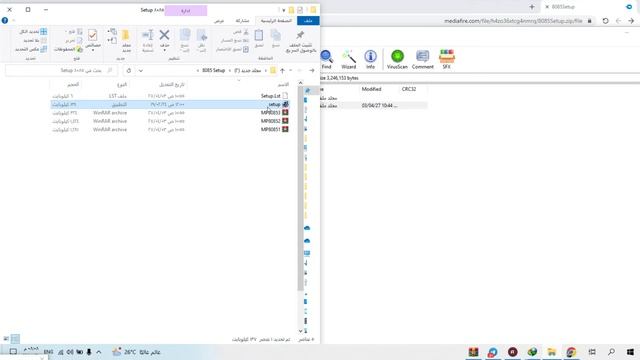The height and width of the screenshot is (360, 640).
Task: Open the recent locations dropdown beside navigation arrows
Action: click(x=291, y=71)
